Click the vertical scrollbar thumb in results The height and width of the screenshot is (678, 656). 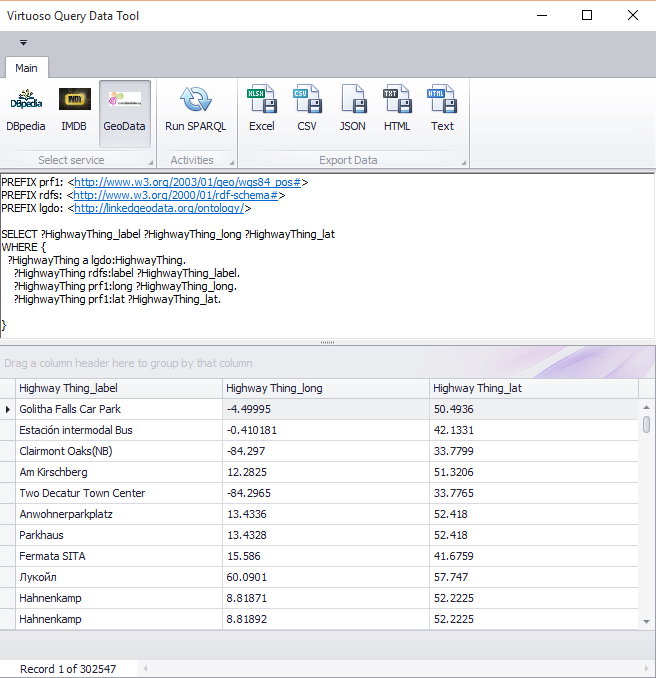pos(646,424)
